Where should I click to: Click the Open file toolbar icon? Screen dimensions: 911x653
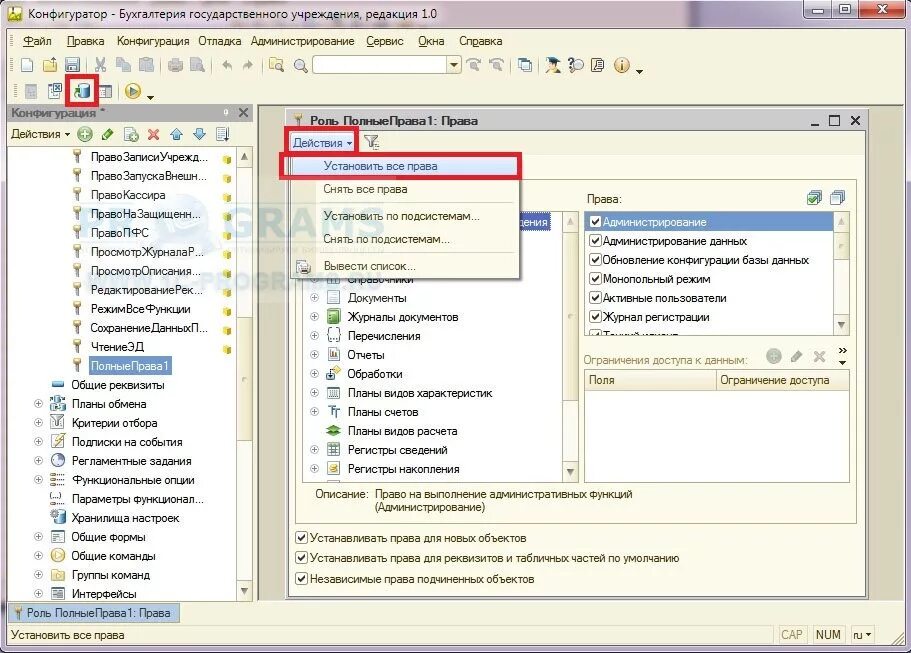[50, 65]
